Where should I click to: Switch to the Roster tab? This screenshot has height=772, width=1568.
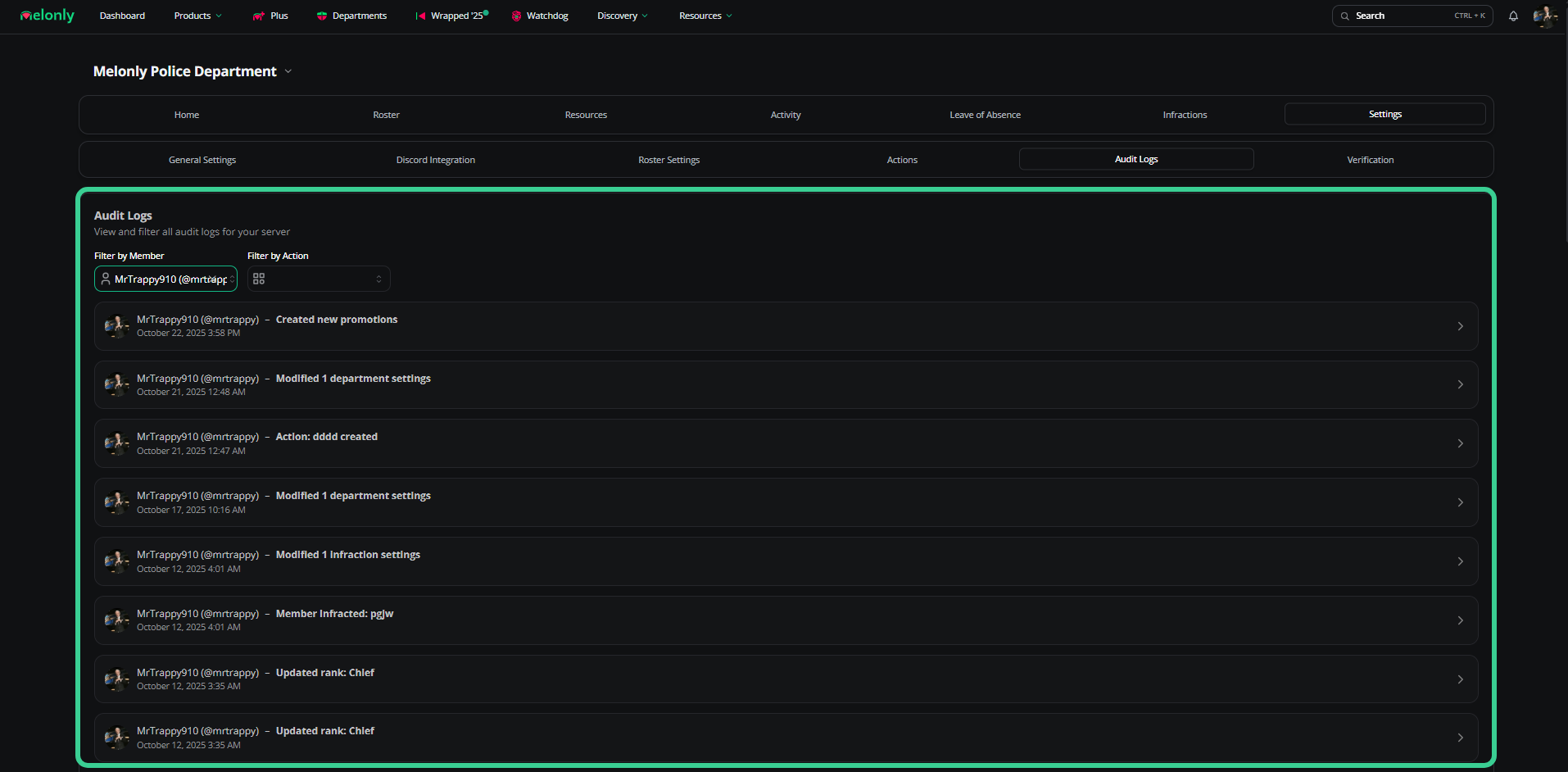tap(387, 115)
